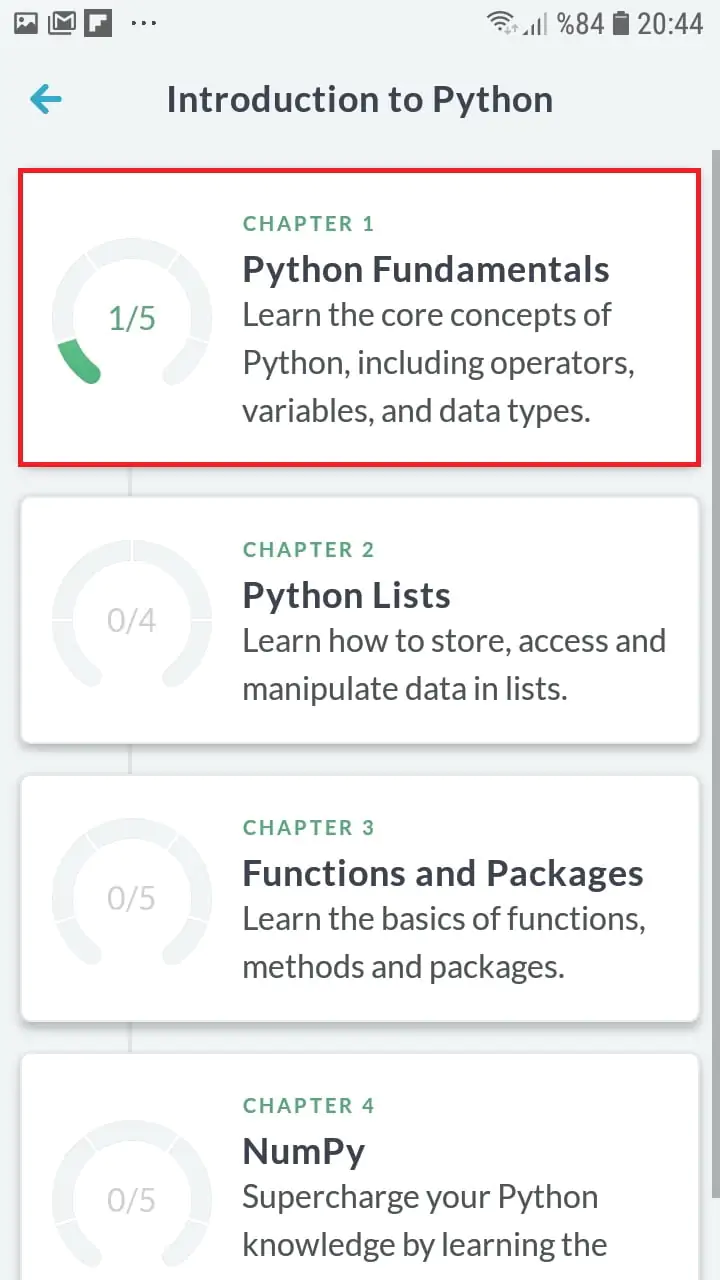Tap the three-dots notification overflow icon
Viewport: 720px width, 1280px height.
(x=144, y=23)
